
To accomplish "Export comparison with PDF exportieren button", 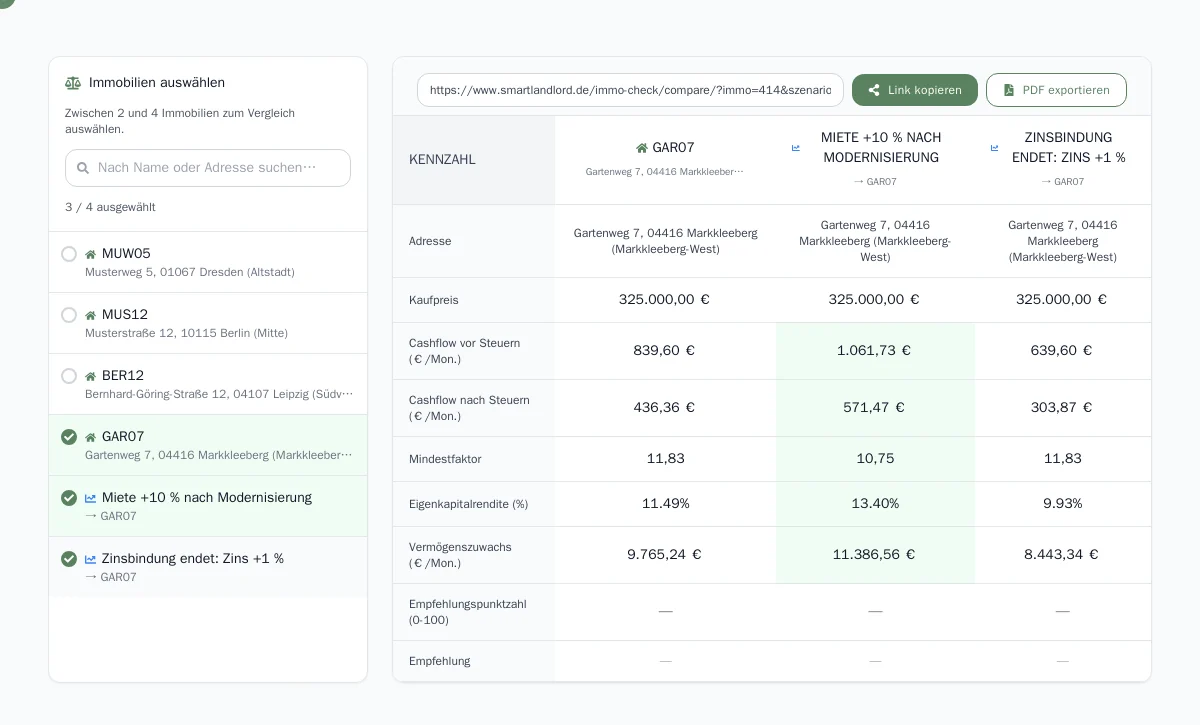I will point(1056,90).
